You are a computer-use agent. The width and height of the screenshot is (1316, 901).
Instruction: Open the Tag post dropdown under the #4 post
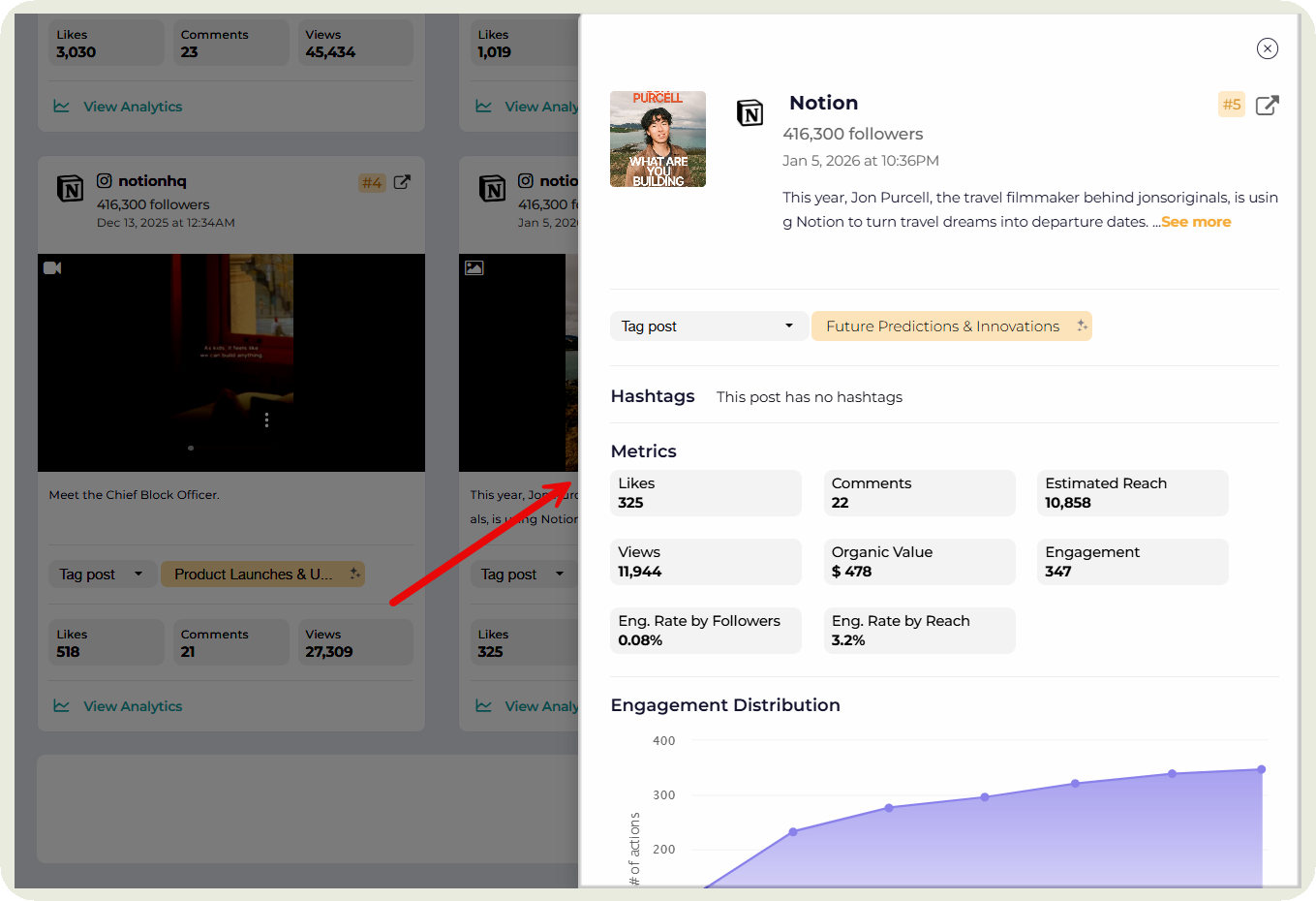[102, 574]
